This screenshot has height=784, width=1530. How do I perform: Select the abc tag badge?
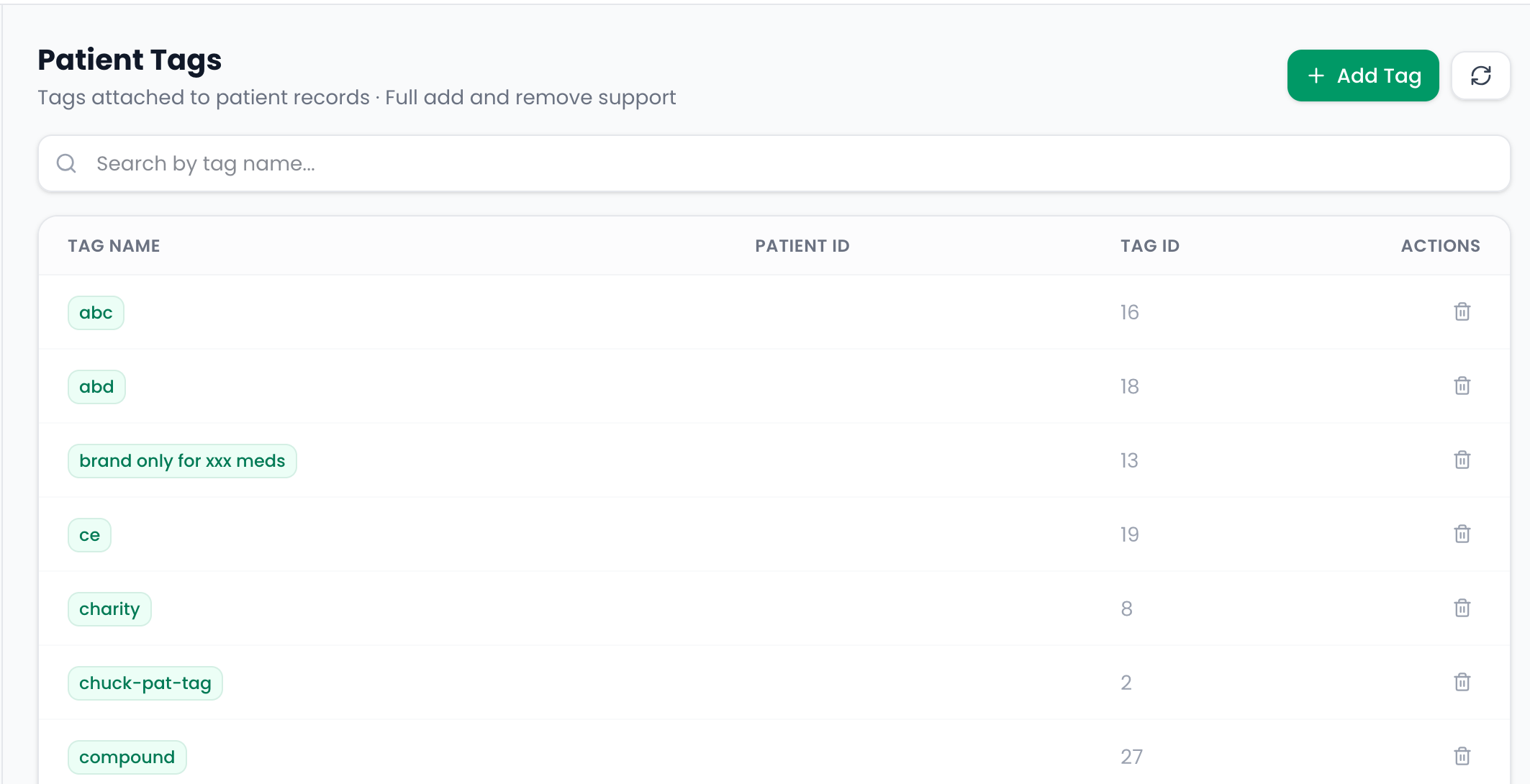[x=96, y=313]
